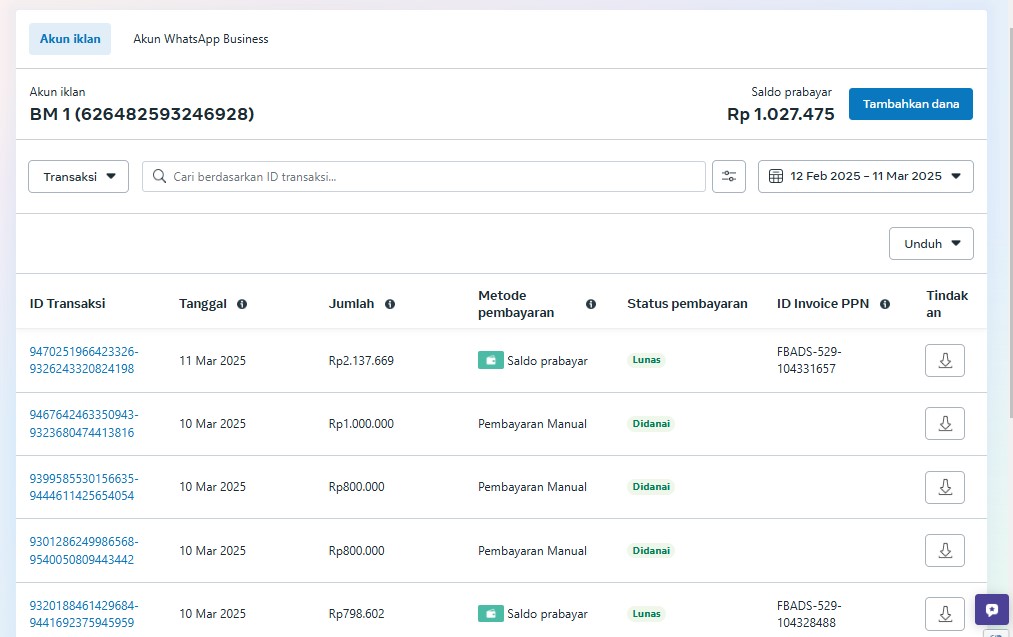1013x637 pixels.
Task: Open the chat support icon
Action: coord(991,610)
